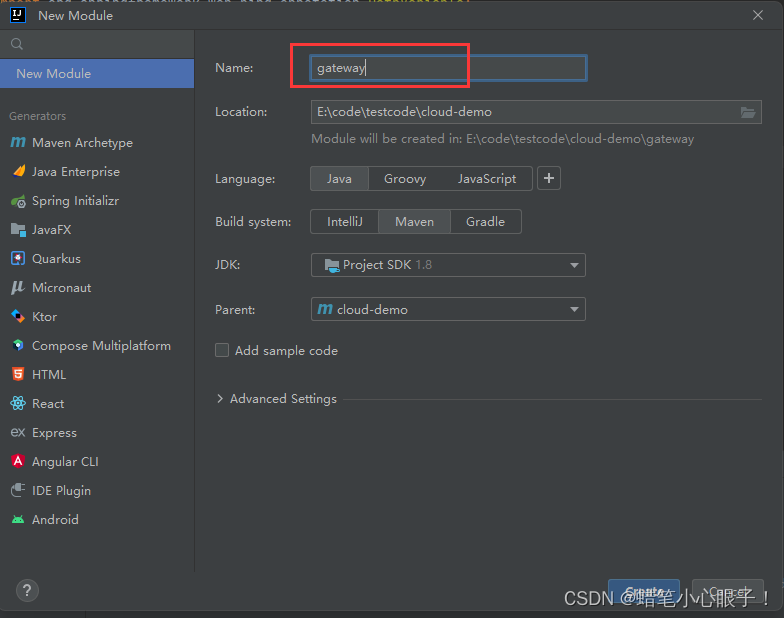Image resolution: width=784 pixels, height=618 pixels.
Task: Expand Advanced Settings section
Action: [220, 398]
